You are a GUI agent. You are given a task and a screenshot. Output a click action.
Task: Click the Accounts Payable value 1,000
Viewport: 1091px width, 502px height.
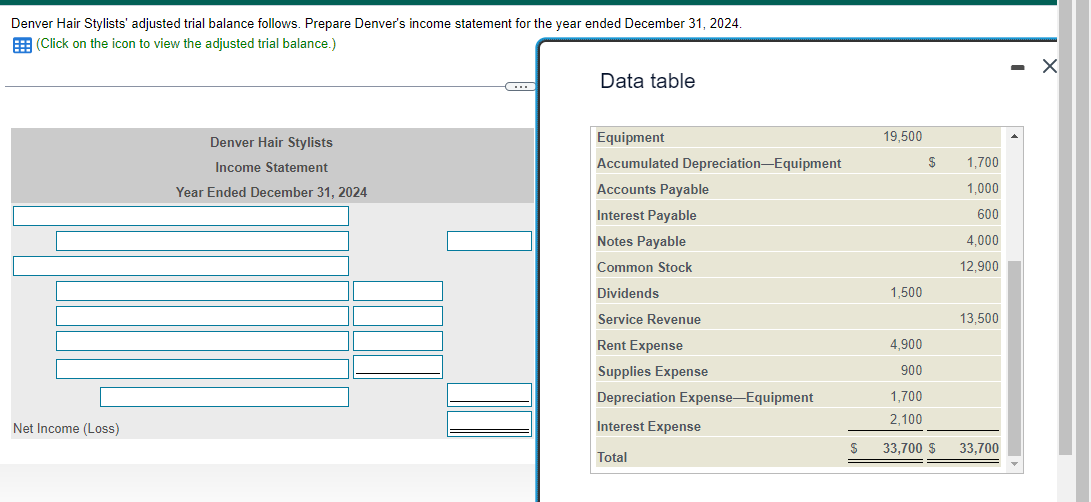982,189
